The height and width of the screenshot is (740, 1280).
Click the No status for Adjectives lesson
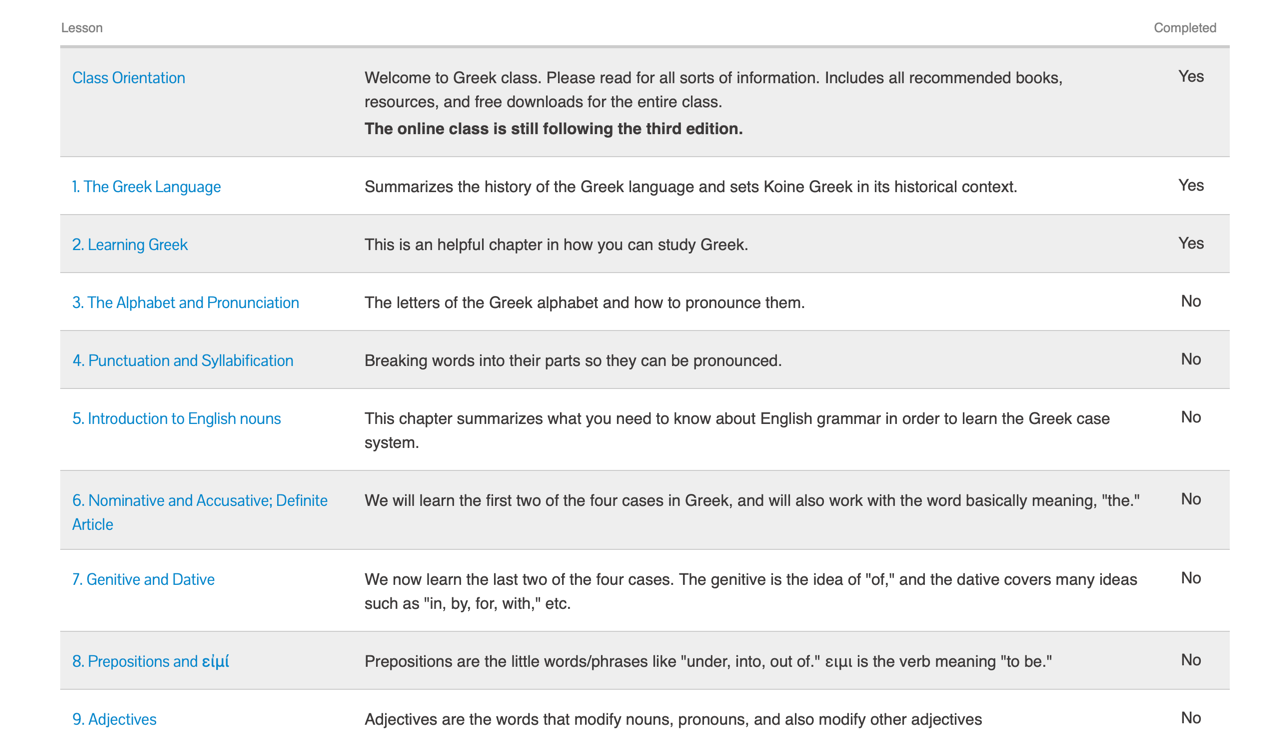(1190, 719)
